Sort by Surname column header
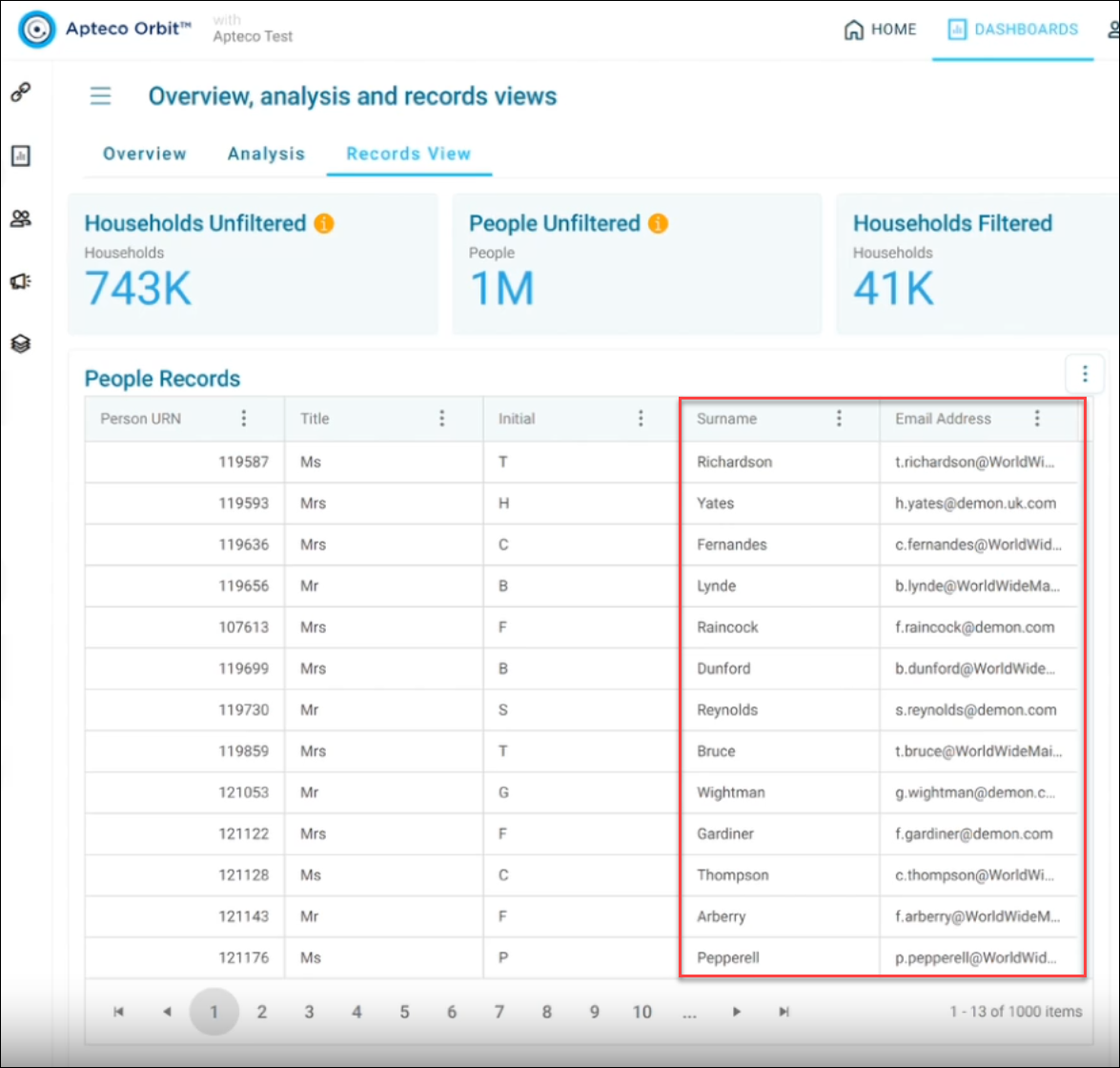Image resolution: width=1120 pixels, height=1068 pixels. [x=727, y=419]
